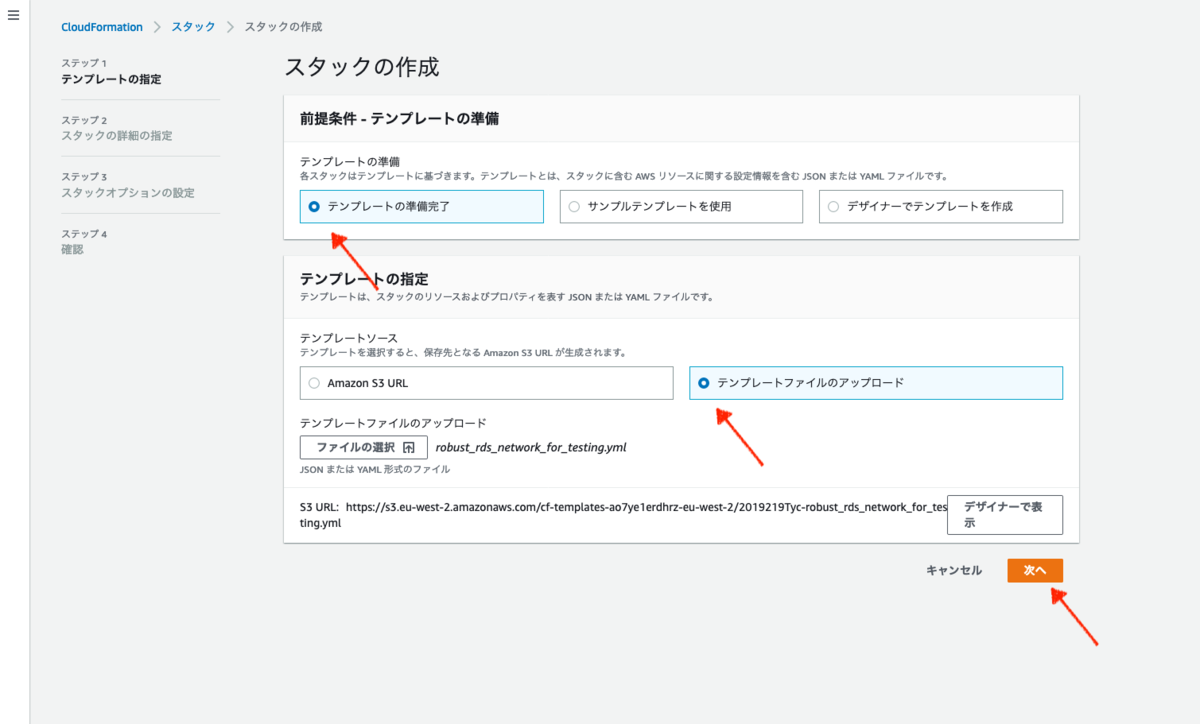Viewport: 1200px width, 724px height.
Task: Click the orange 次へ button
Action: [x=1035, y=570]
